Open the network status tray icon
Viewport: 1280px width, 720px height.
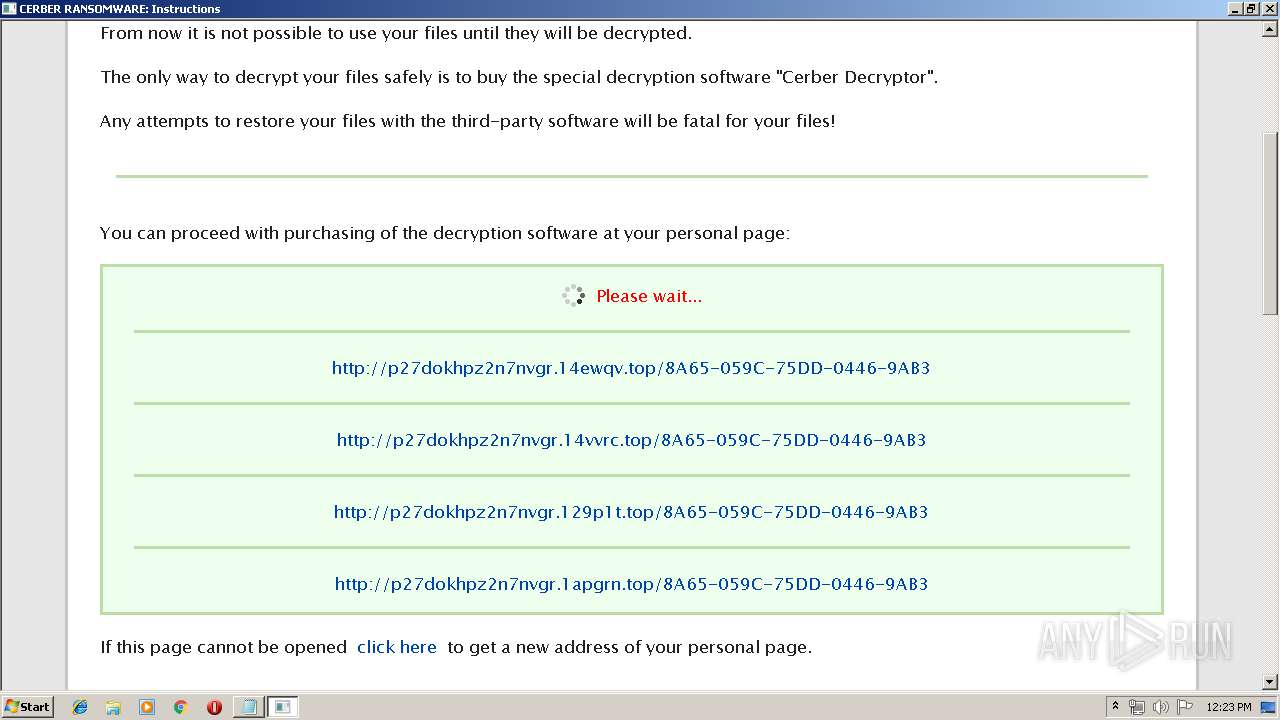[x=1137, y=707]
